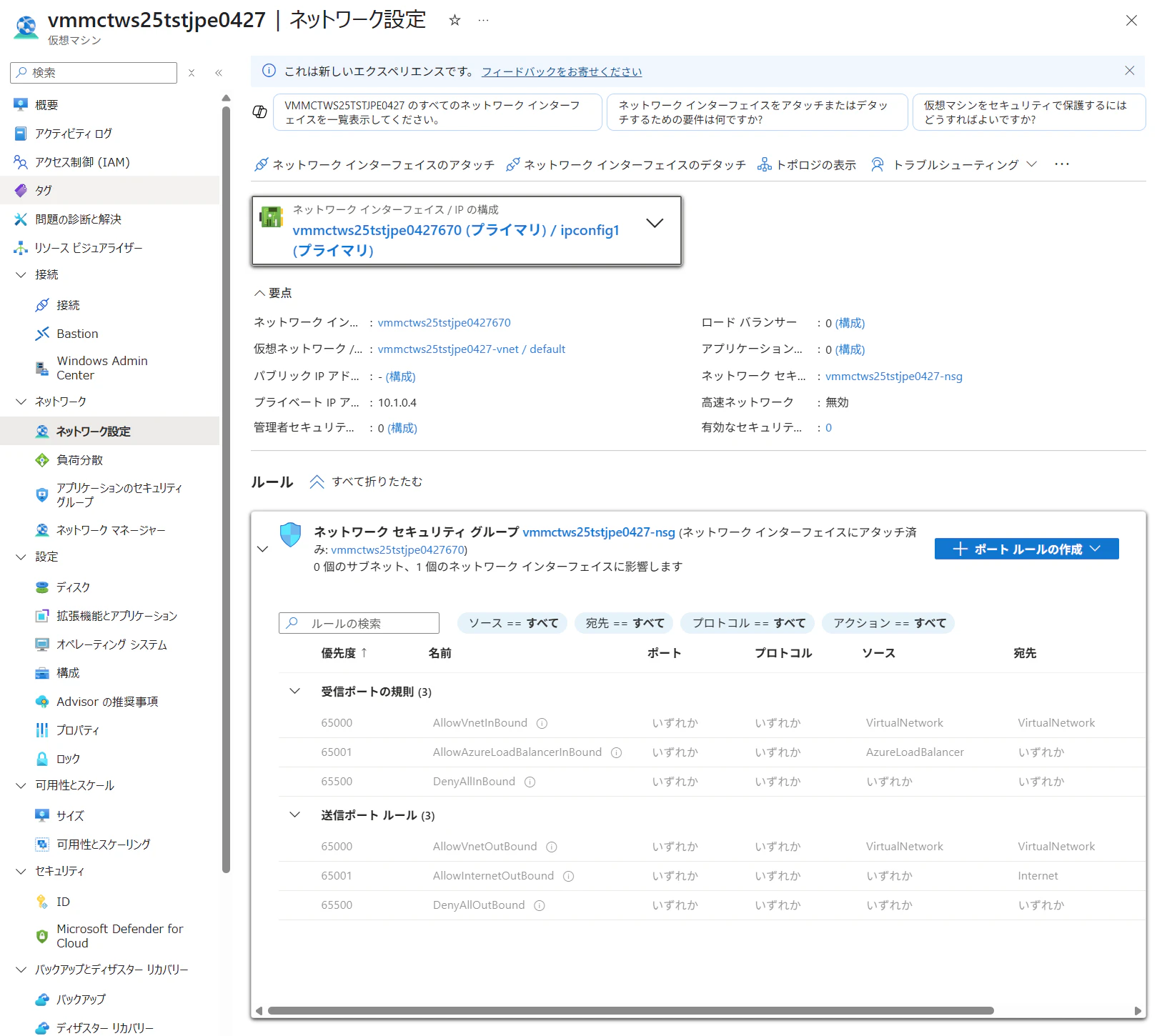This screenshot has width=1162, height=1036.
Task: Open the toolbar overflow ellipsis menu
Action: point(1062,164)
